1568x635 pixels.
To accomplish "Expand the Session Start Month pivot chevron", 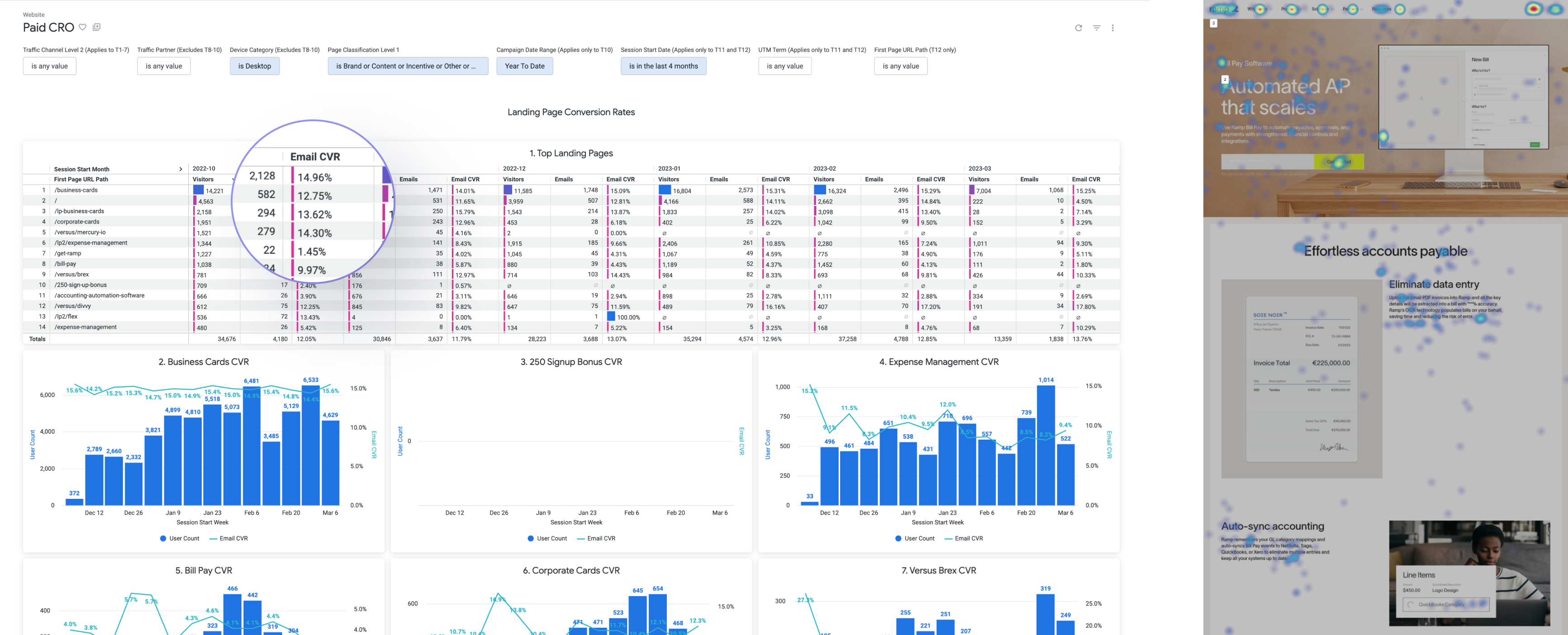I will [x=180, y=169].
